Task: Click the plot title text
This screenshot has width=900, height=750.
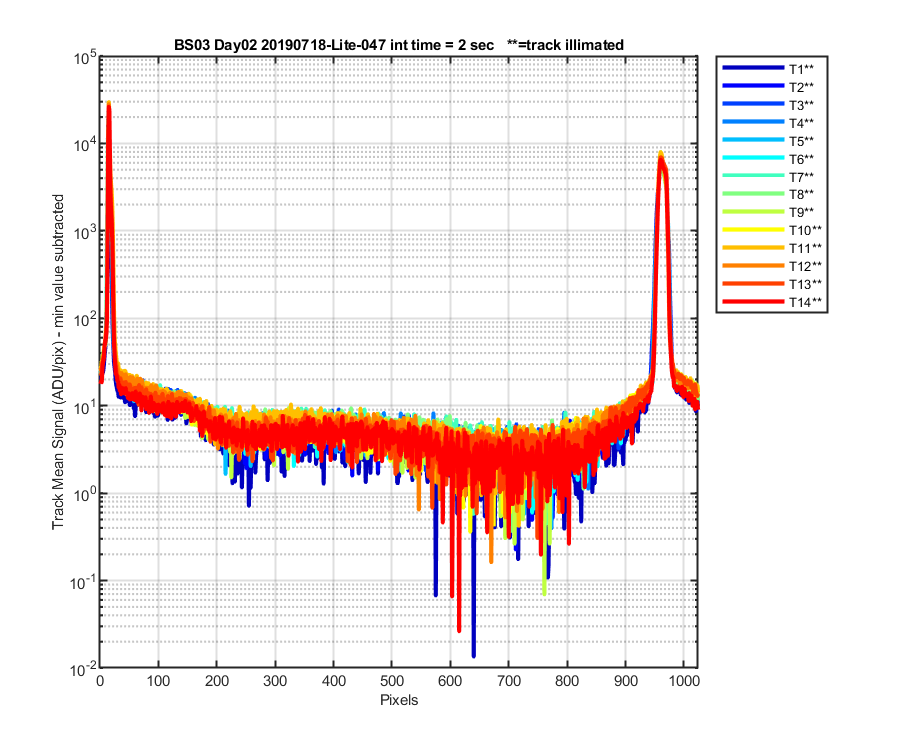Action: click(x=399, y=45)
